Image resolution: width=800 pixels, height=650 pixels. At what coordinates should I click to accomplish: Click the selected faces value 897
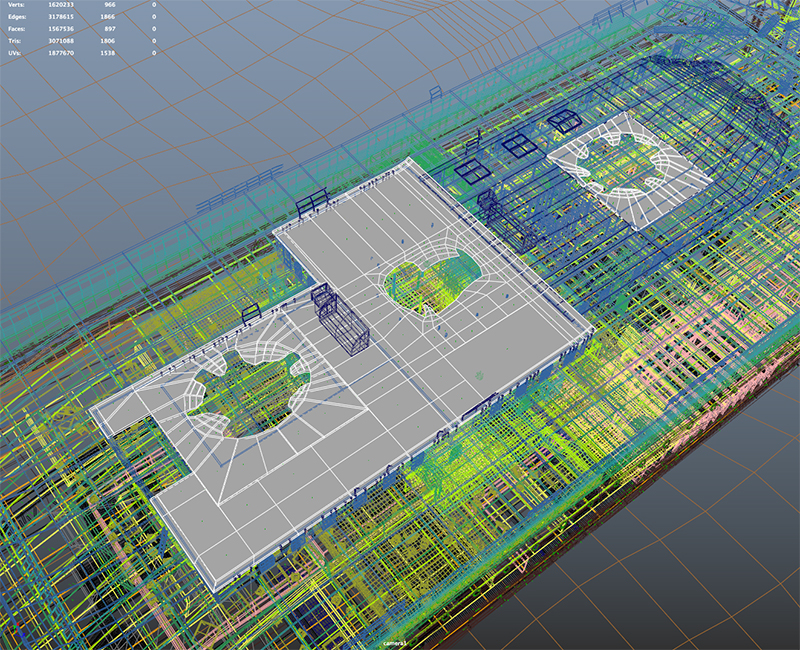[110, 29]
